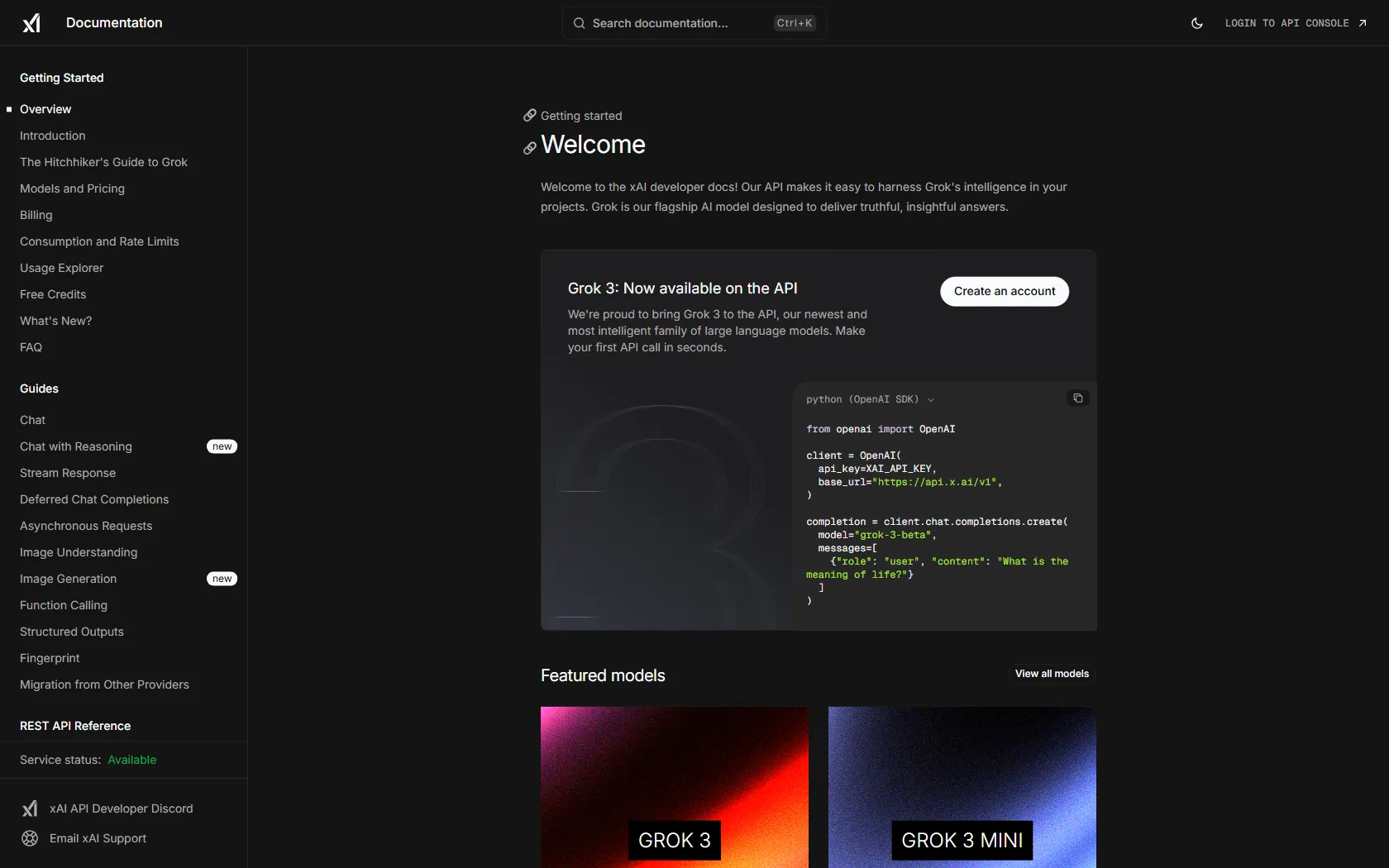Open Consumption and Rate Limits
This screenshot has height=868, width=1389.
click(x=99, y=241)
